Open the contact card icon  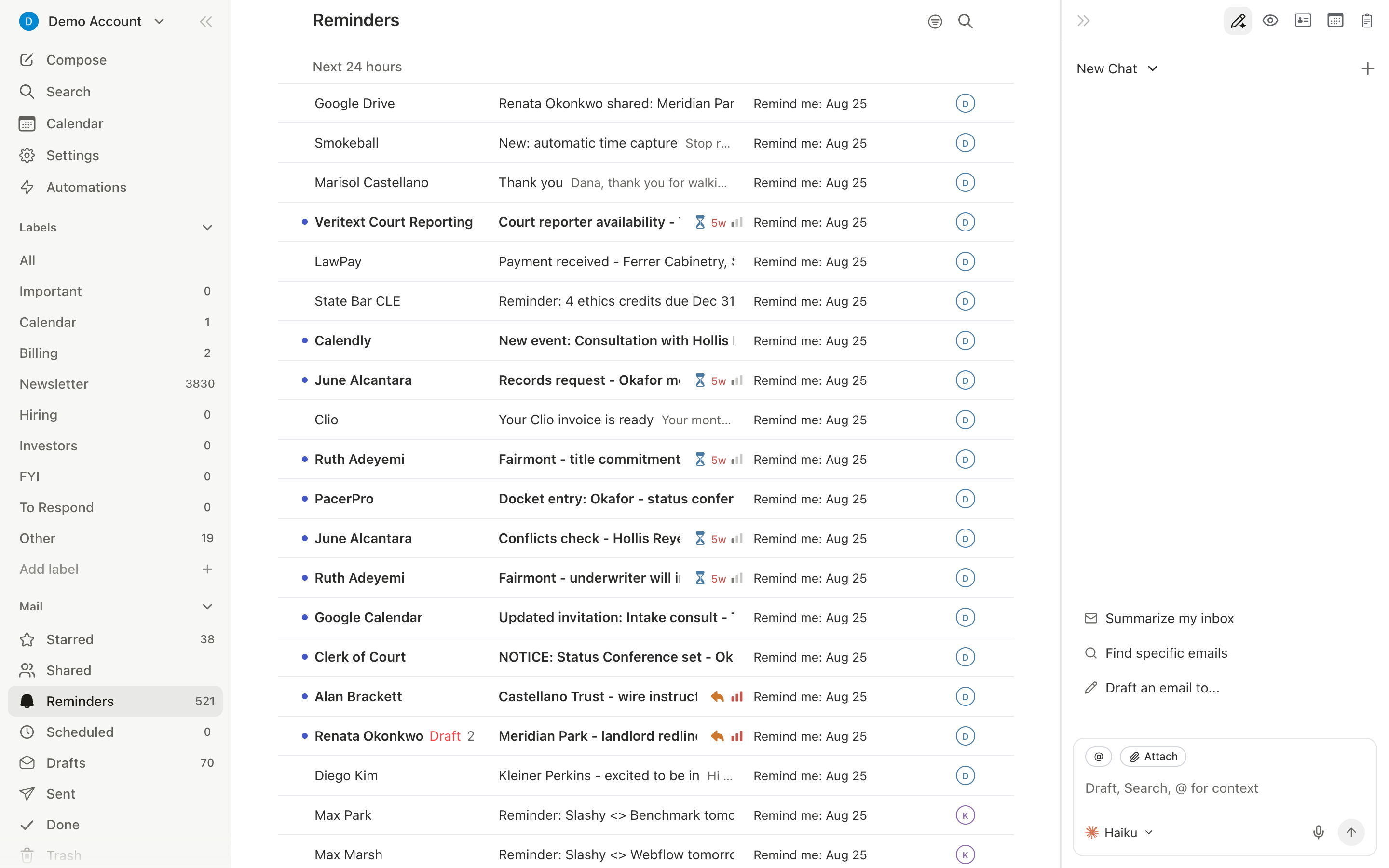pyautogui.click(x=1303, y=21)
